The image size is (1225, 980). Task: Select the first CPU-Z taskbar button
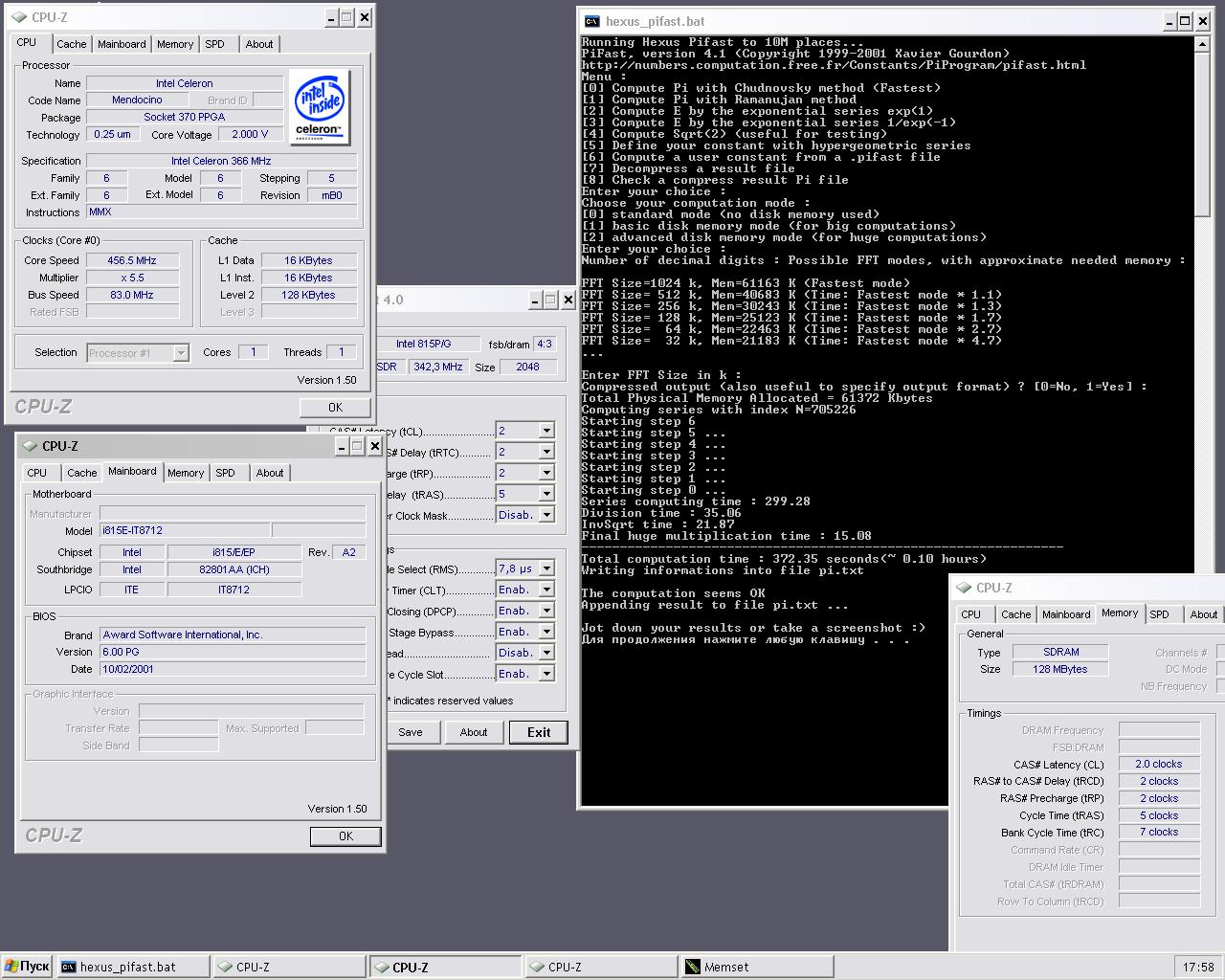point(289,967)
